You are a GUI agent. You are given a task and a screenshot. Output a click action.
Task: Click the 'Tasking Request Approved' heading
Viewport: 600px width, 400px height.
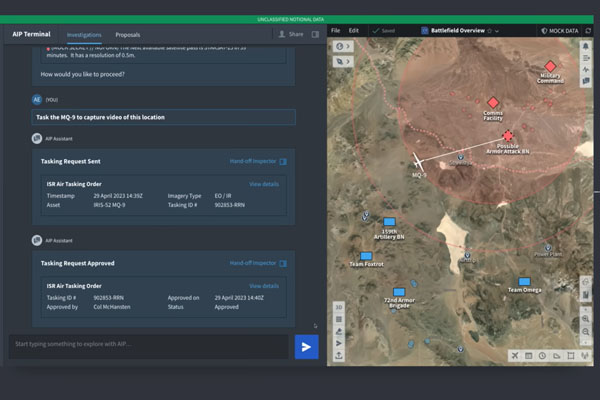tap(78, 263)
